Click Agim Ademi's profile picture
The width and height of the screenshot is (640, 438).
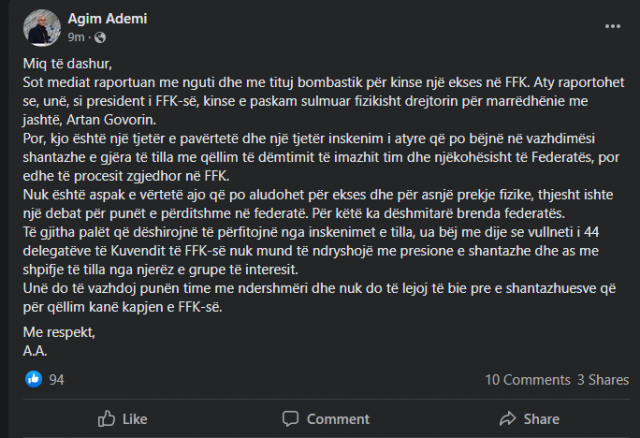coord(41,26)
